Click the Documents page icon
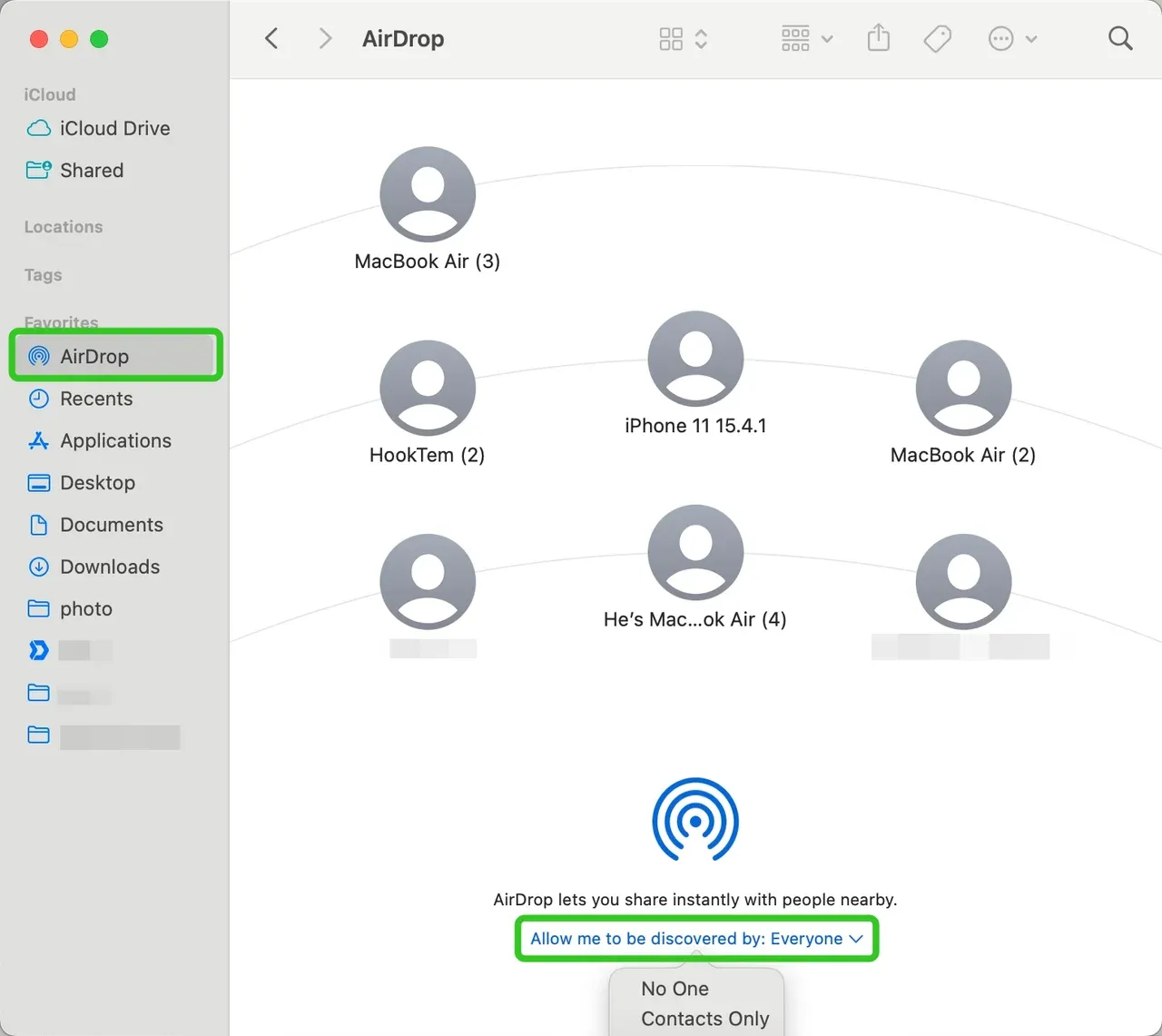 [x=39, y=525]
